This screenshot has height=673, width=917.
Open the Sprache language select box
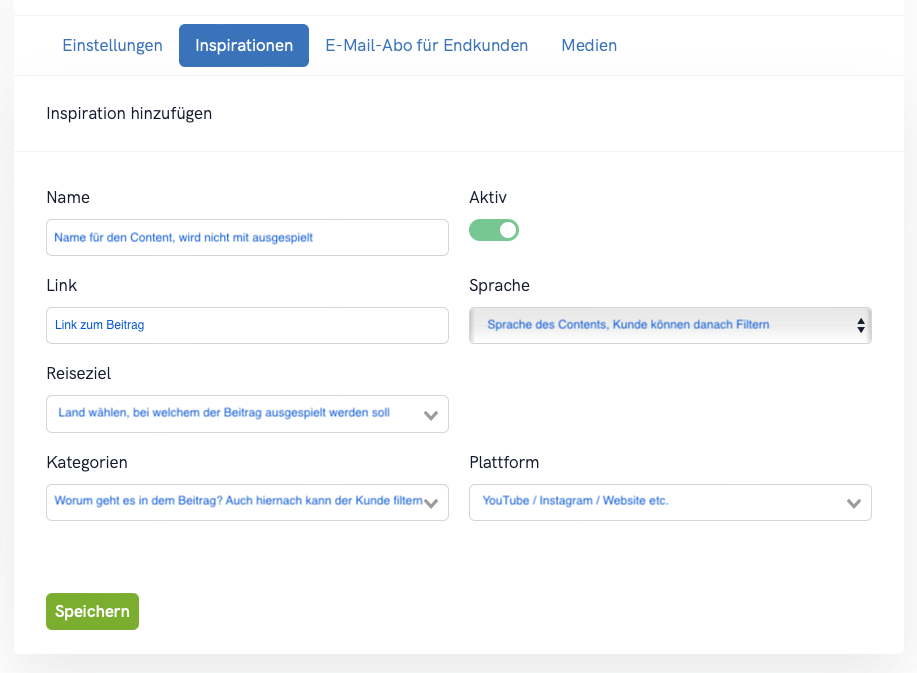coord(670,326)
